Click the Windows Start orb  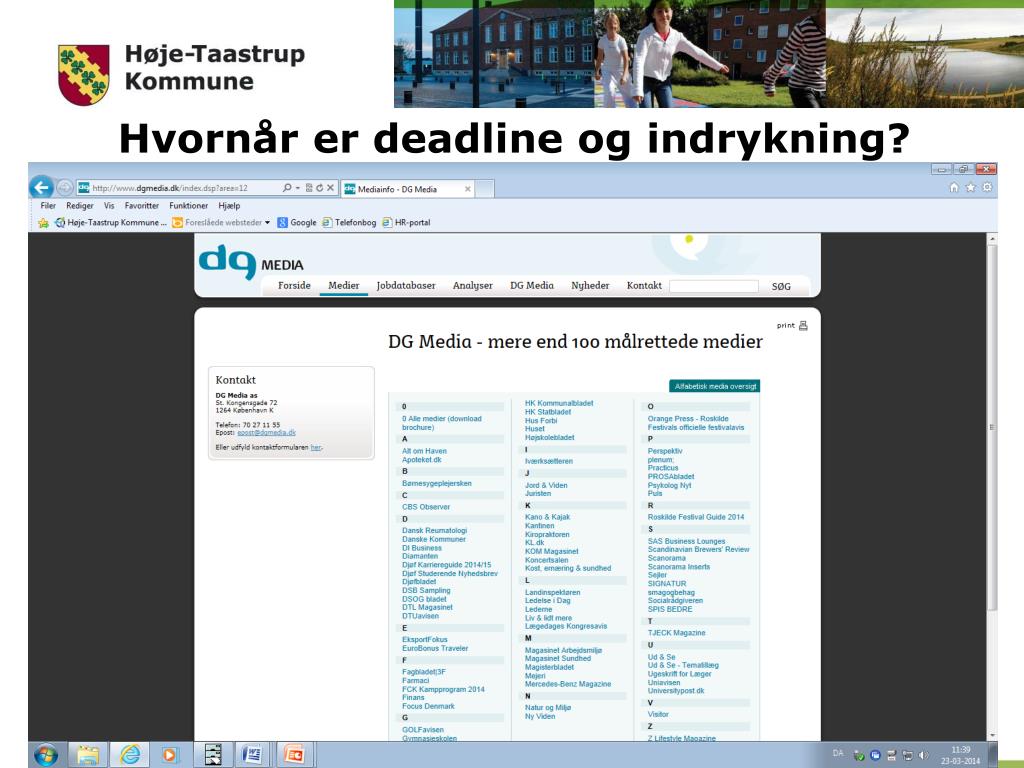45,756
